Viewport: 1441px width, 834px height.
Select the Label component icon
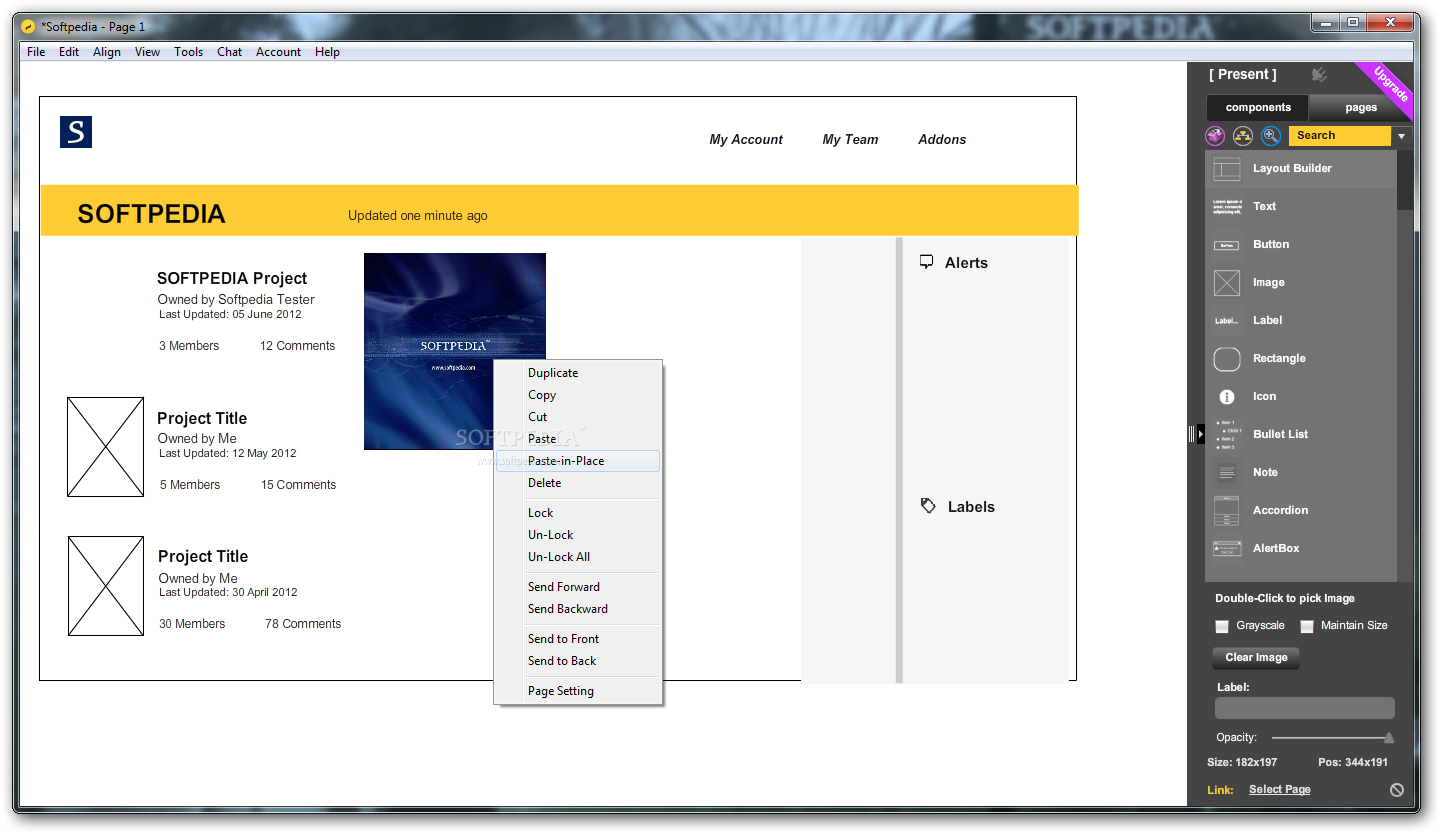1227,321
